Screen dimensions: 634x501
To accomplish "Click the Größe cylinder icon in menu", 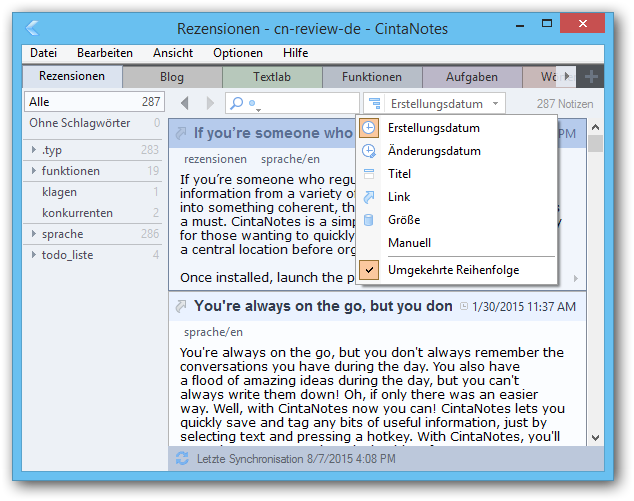I will click(x=369, y=220).
